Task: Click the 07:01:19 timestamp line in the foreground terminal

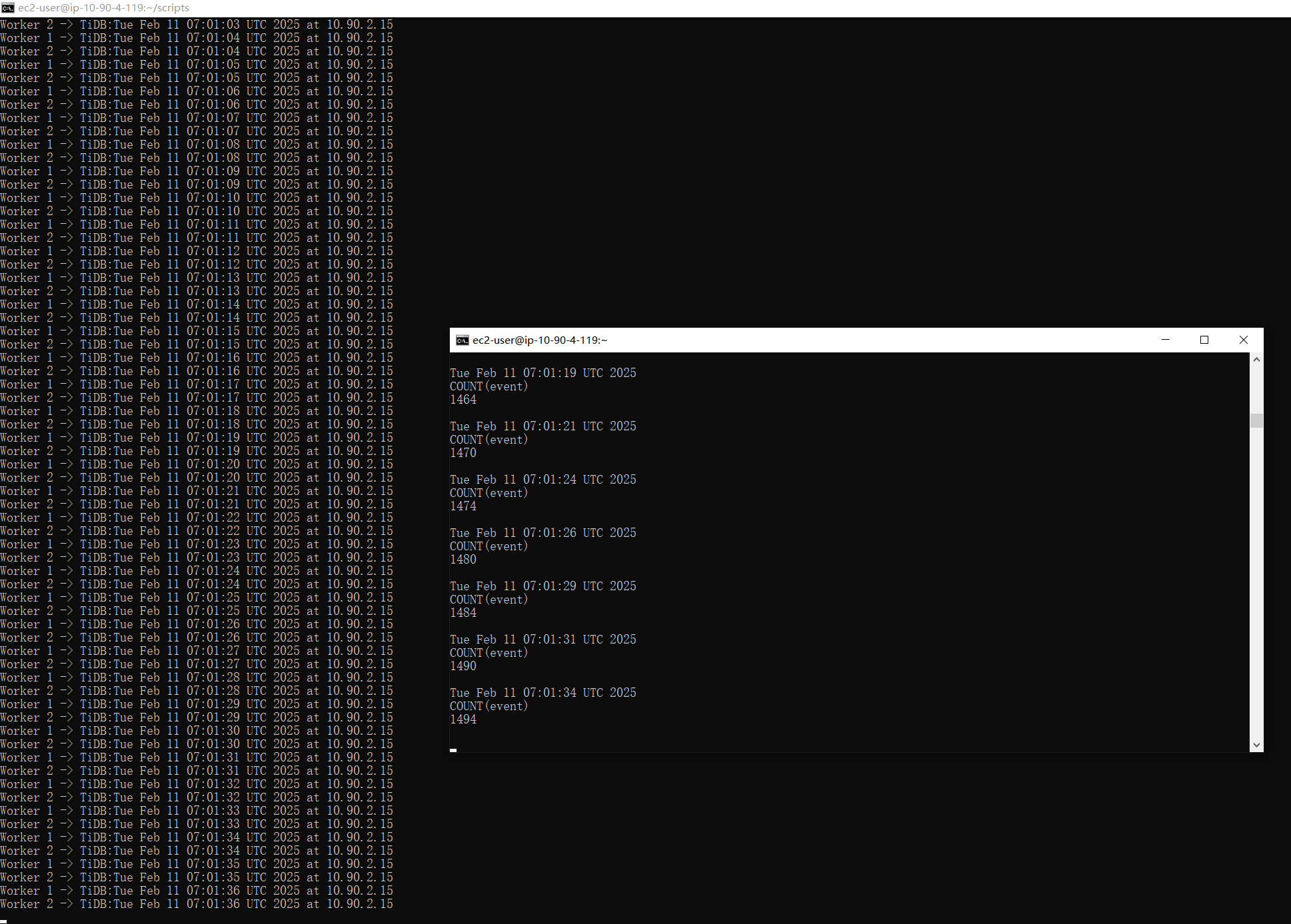Action: (543, 373)
